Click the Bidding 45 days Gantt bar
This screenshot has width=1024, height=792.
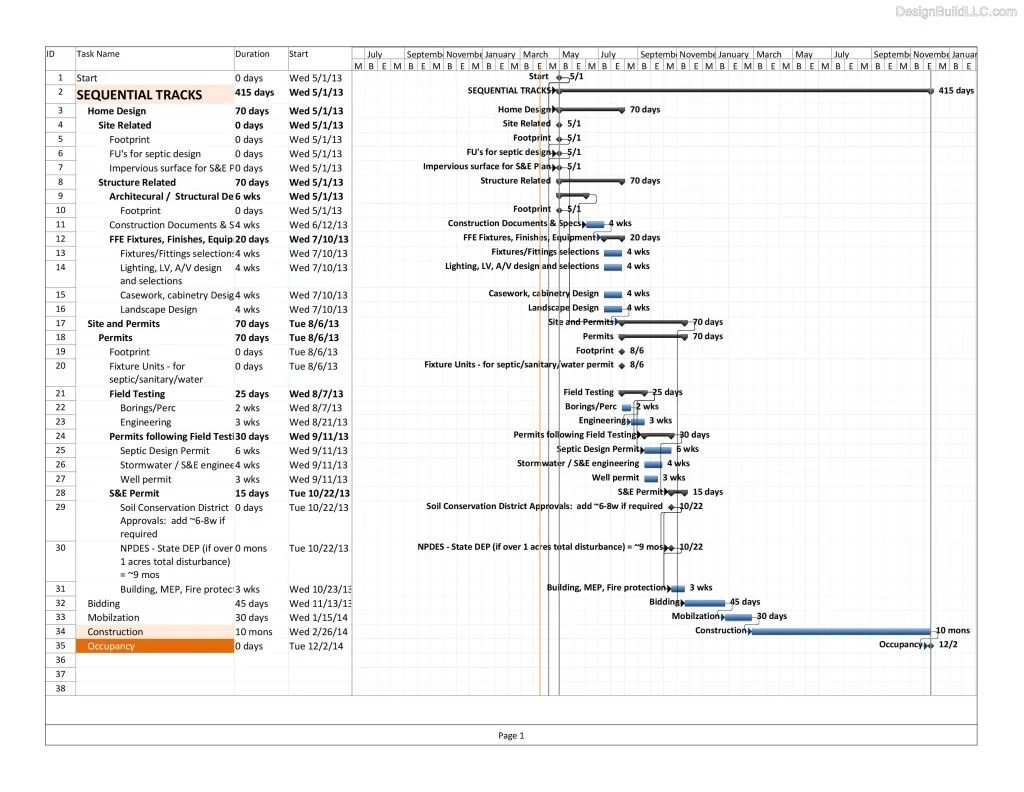pyautogui.click(x=704, y=603)
